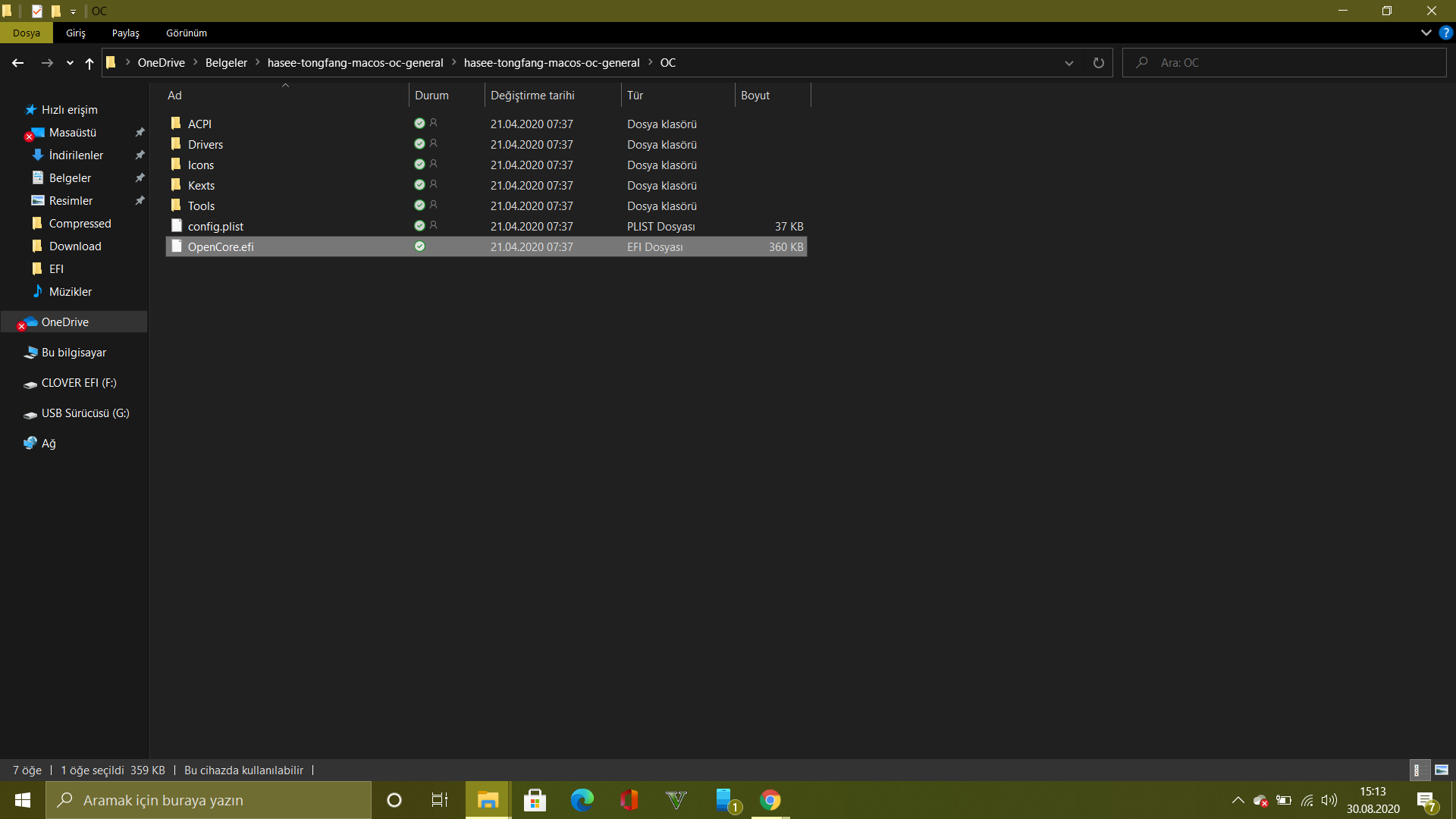1456x819 pixels.
Task: Open the Help question mark icon
Action: (x=1445, y=33)
